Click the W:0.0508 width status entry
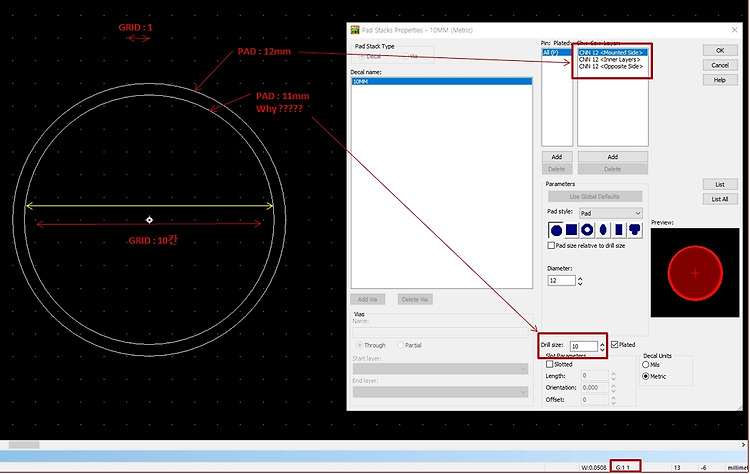The width and height of the screenshot is (750, 474). pyautogui.click(x=593, y=467)
